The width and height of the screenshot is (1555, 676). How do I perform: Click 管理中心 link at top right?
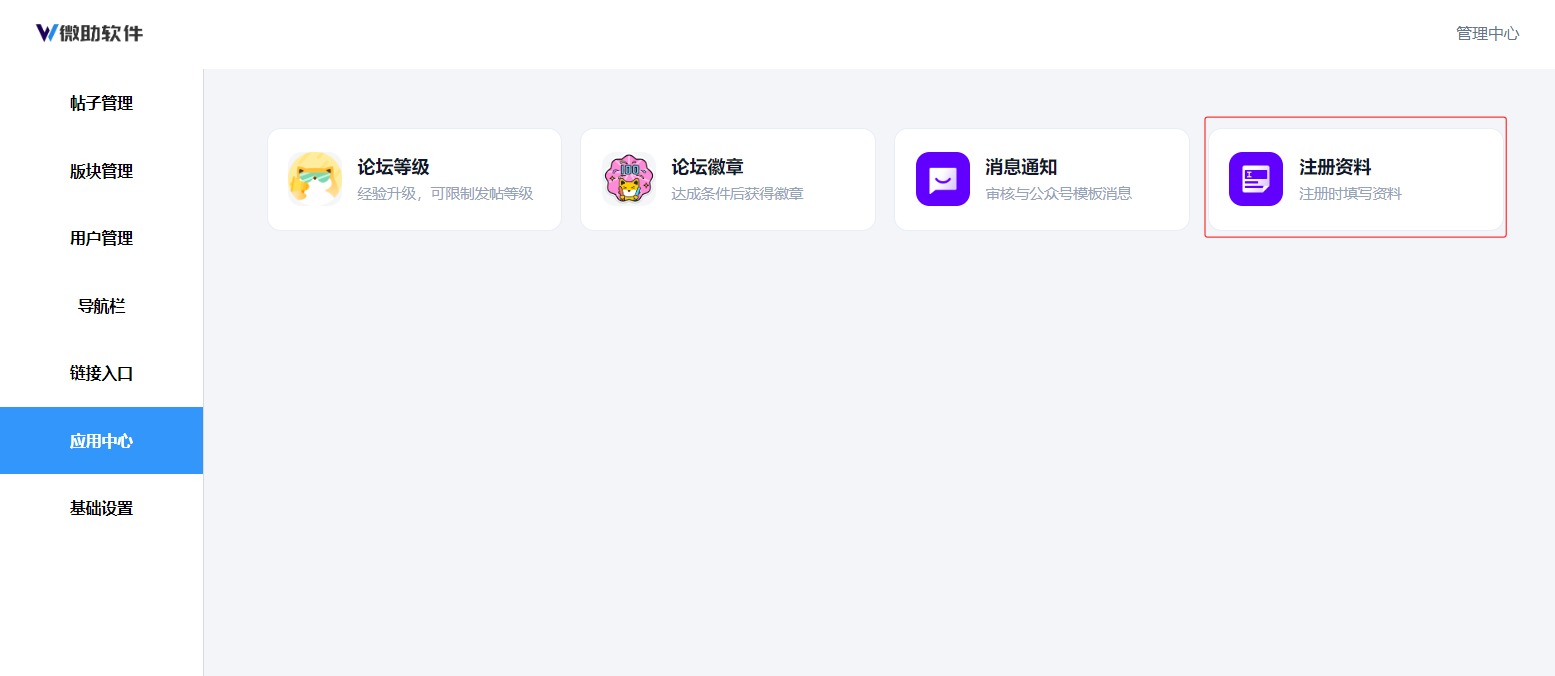(x=1487, y=33)
